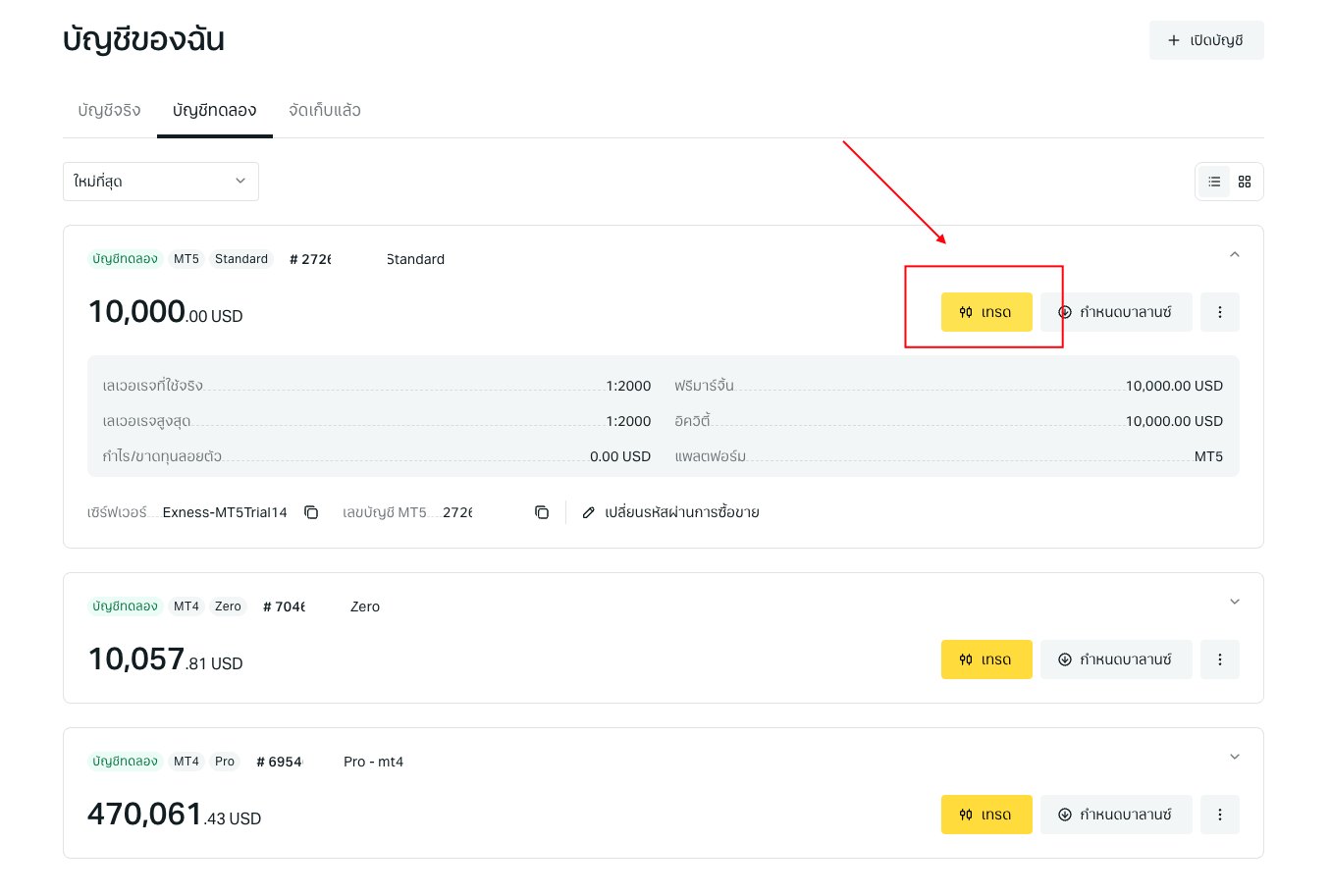Click pencil icon to change trading password
1330x896 pixels.
pyautogui.click(x=589, y=512)
